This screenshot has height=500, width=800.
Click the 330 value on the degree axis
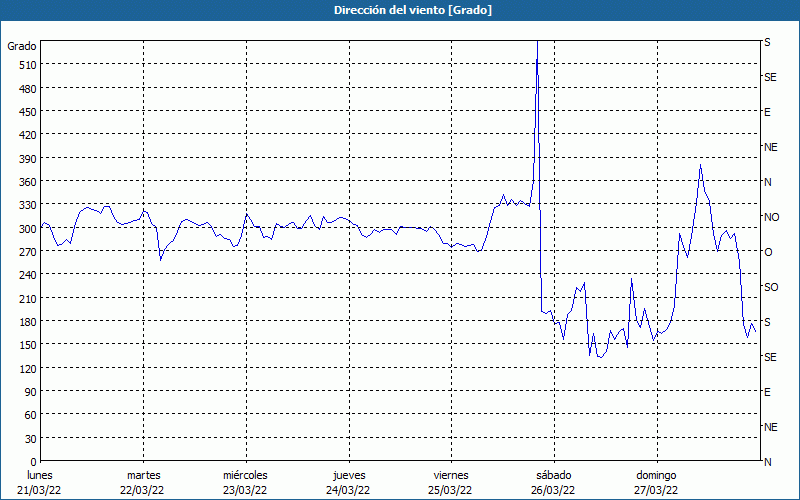coord(27,205)
